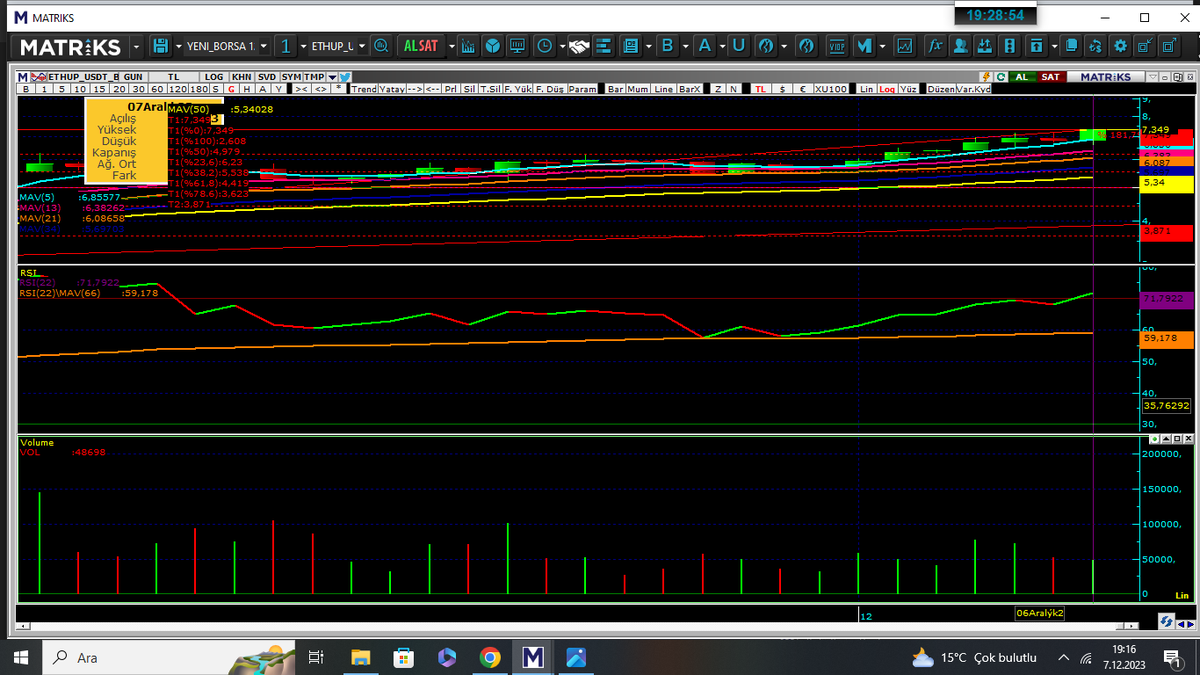This screenshot has height=675, width=1200.
Task: Click the chart horizontal scrollbar
Action: click(x=578, y=625)
